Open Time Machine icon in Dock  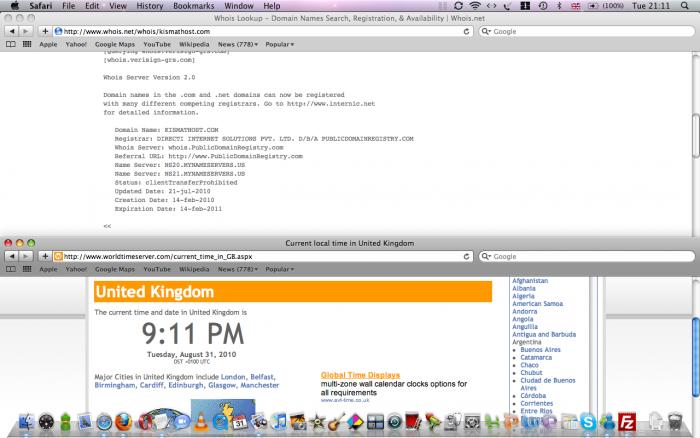[x=394, y=421]
